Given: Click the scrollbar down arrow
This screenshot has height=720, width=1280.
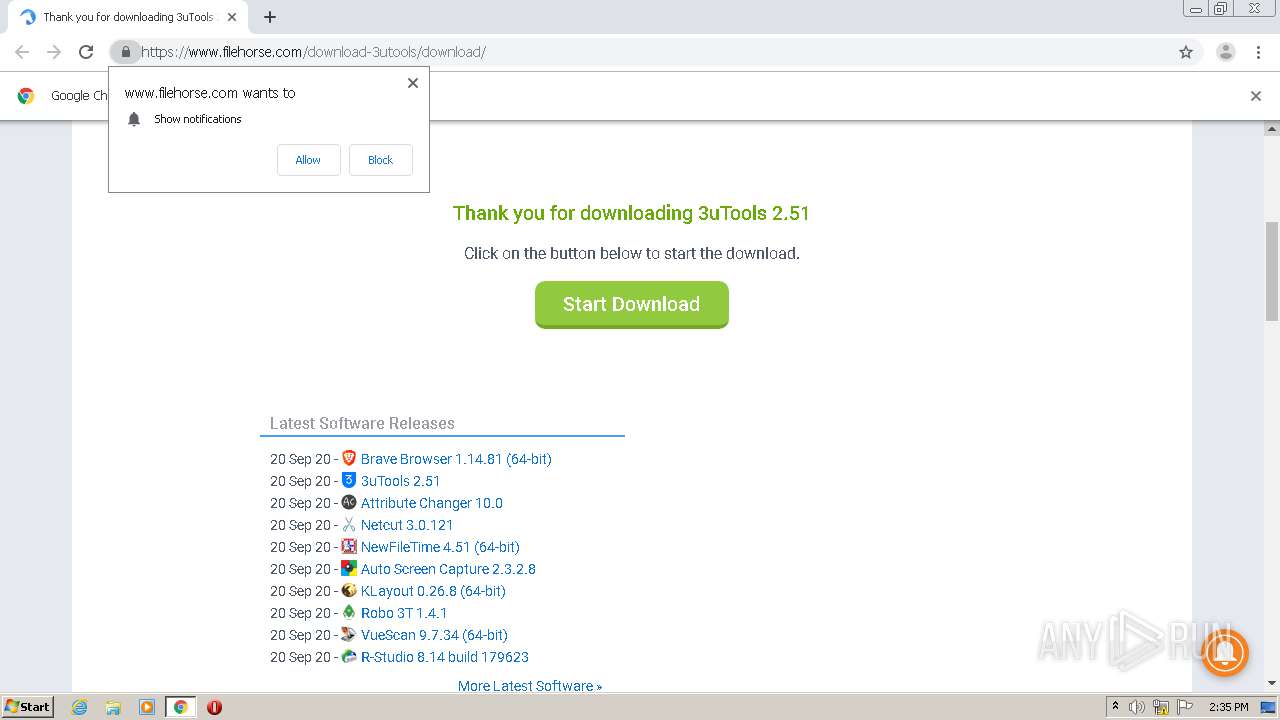Looking at the screenshot, I should coord(1272,684).
